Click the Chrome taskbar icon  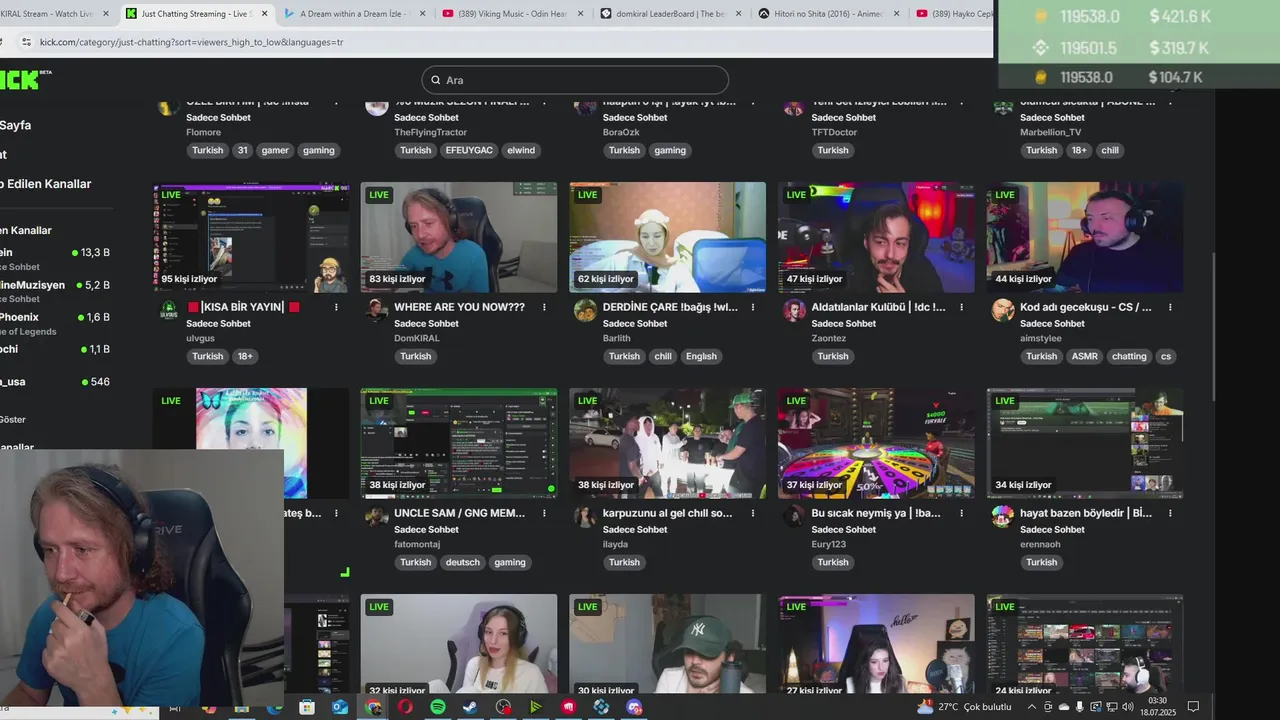pos(373,707)
